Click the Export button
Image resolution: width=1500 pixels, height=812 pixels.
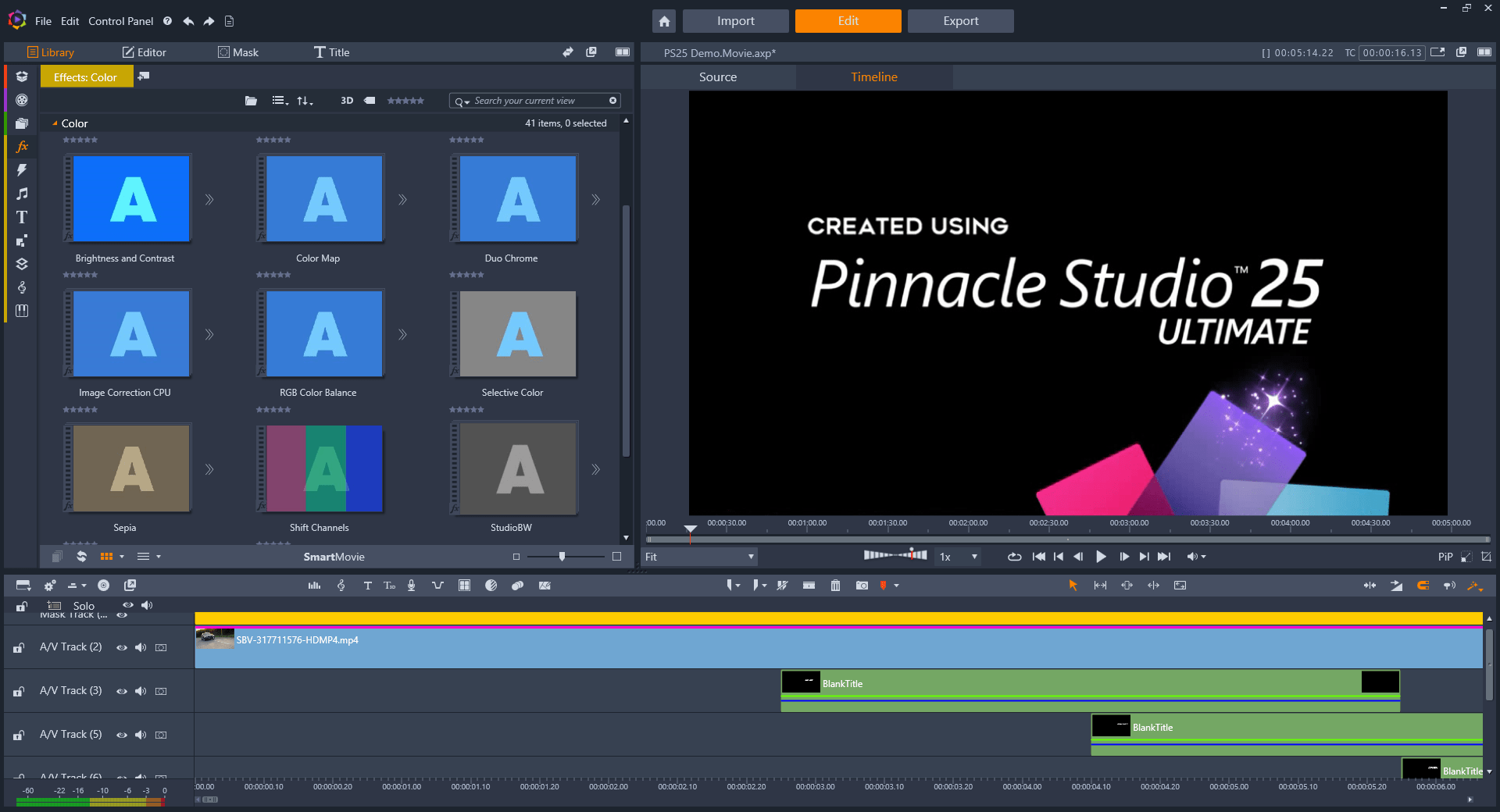click(960, 21)
